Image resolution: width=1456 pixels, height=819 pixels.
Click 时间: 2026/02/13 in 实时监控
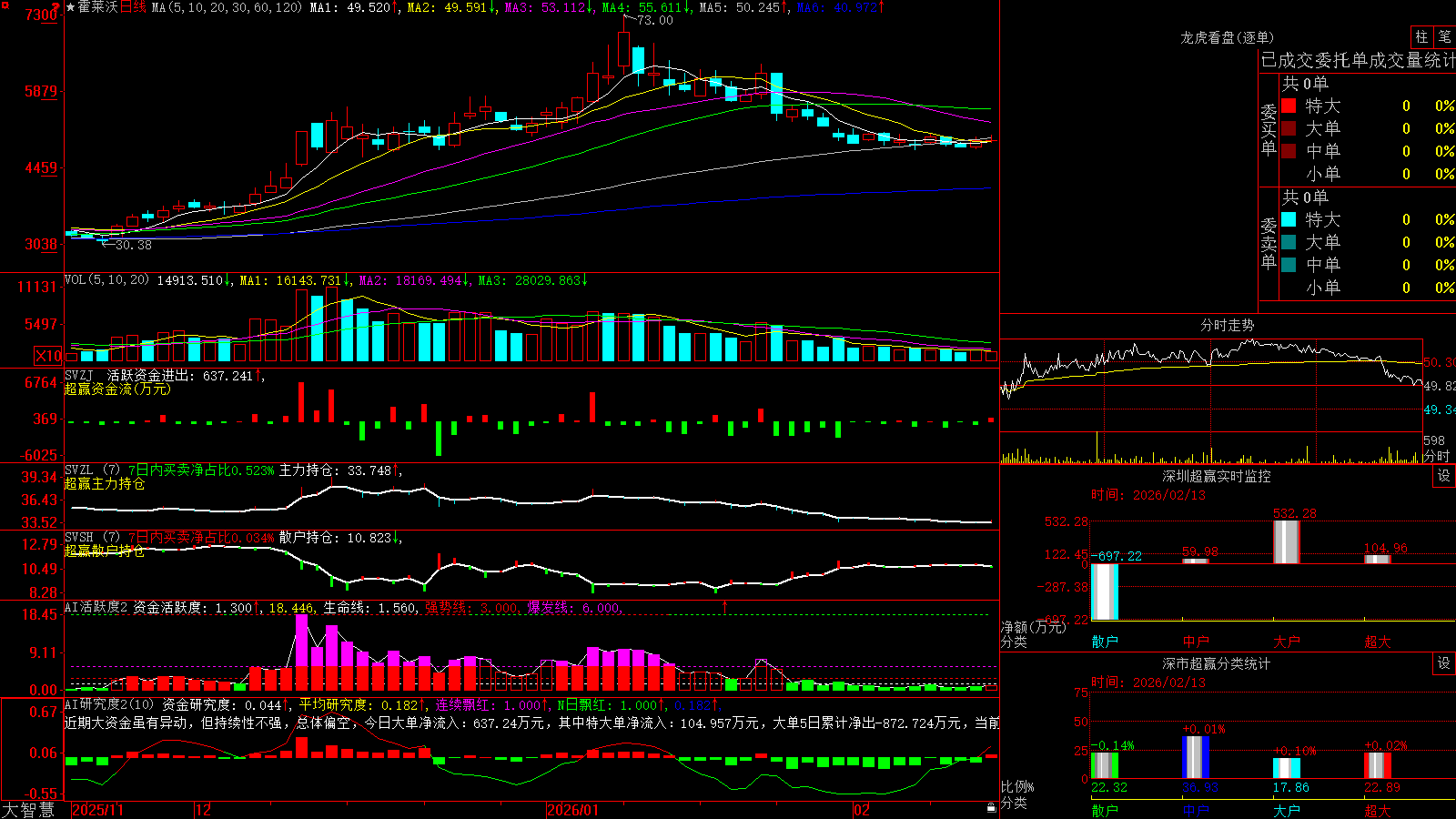(1148, 495)
